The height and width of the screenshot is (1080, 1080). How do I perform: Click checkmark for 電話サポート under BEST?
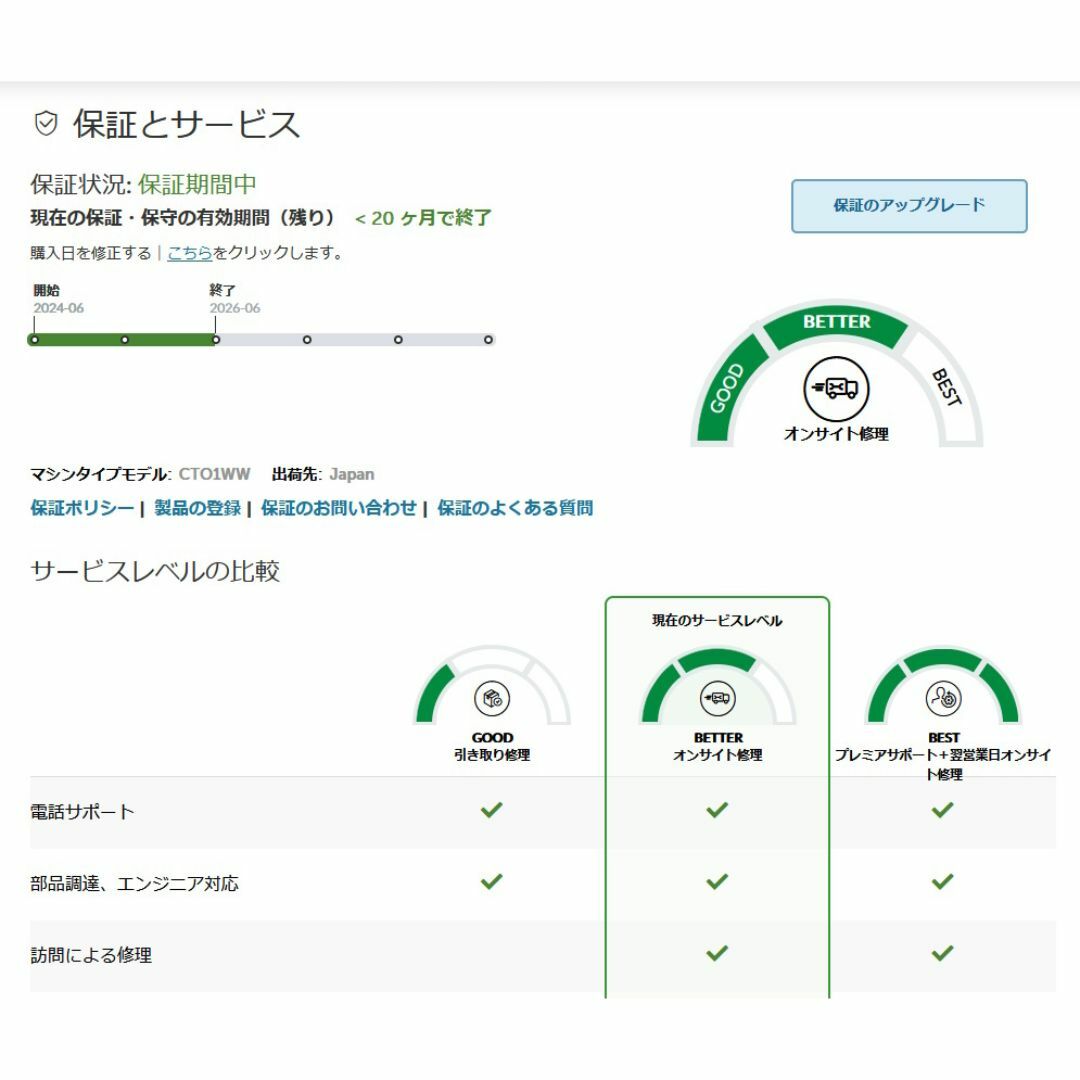(942, 810)
